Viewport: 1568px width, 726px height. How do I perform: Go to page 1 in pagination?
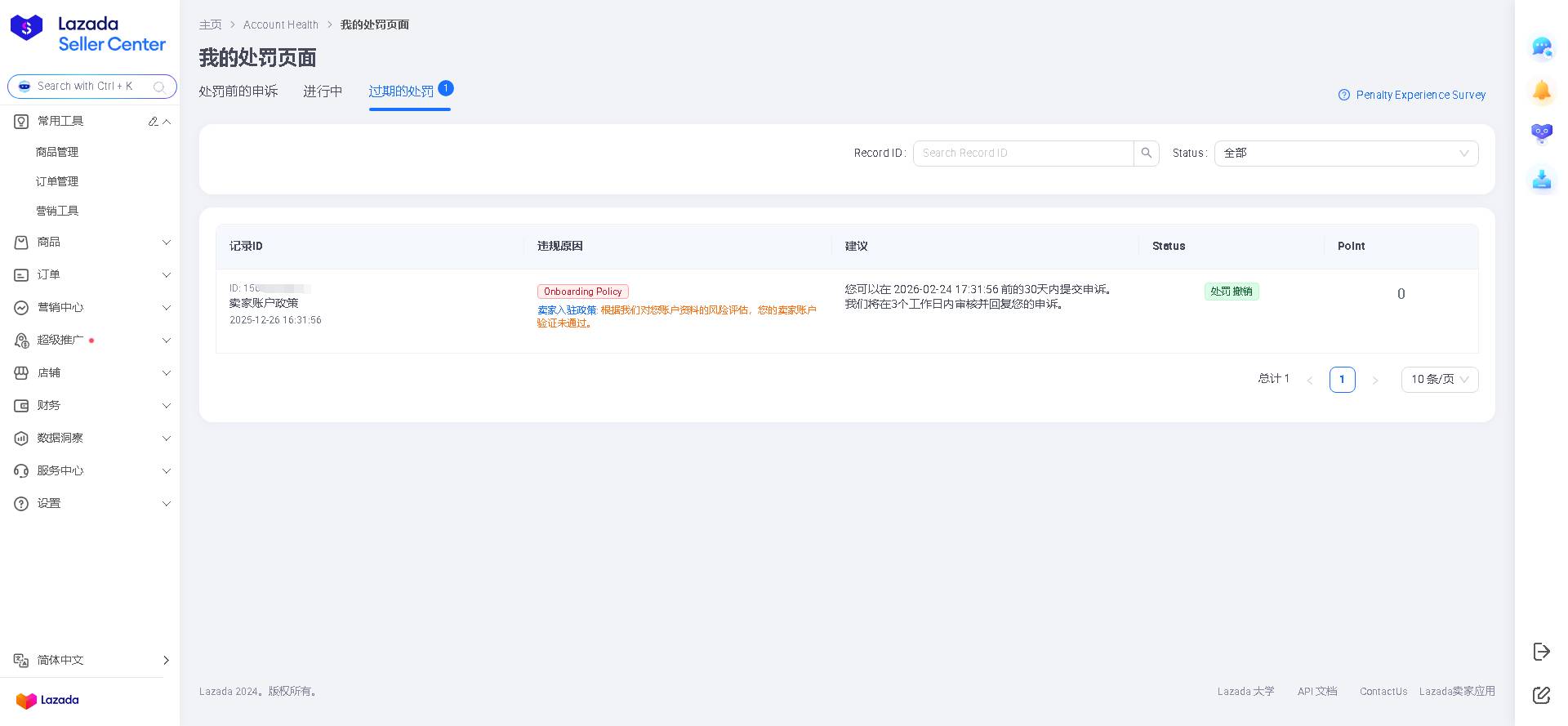coord(1342,379)
